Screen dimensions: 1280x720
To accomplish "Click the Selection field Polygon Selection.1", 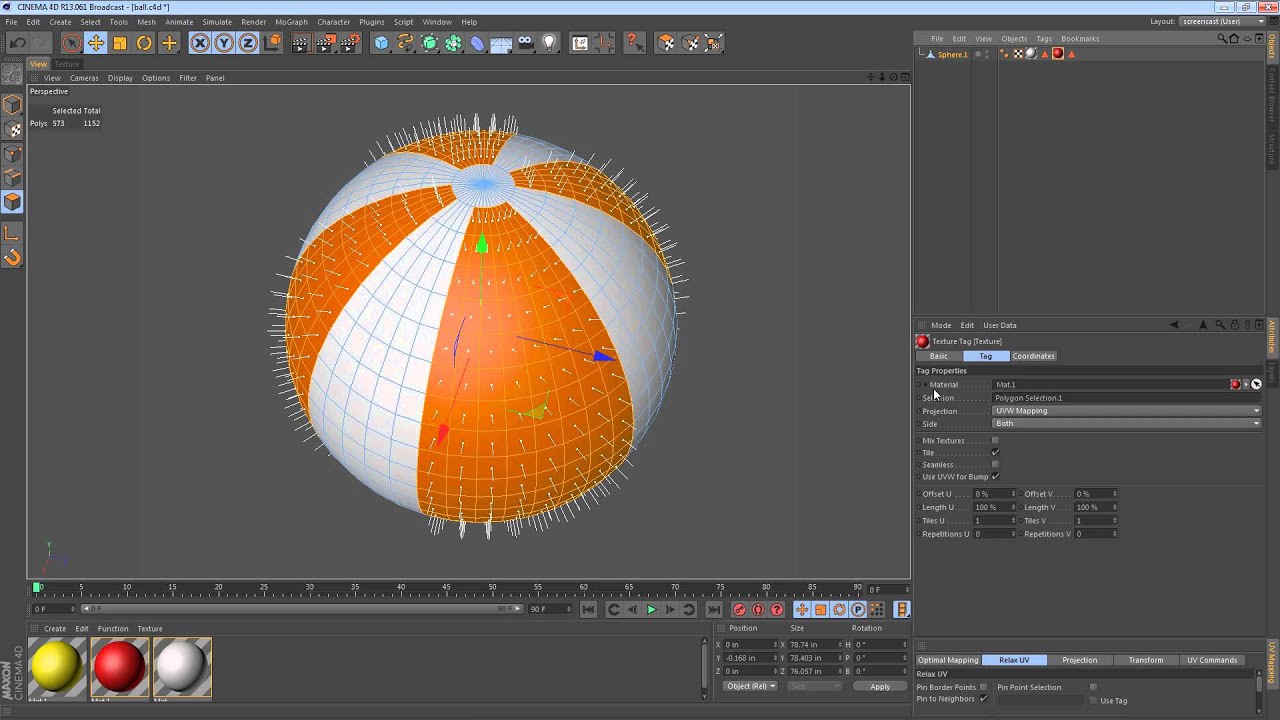I will [x=1127, y=398].
